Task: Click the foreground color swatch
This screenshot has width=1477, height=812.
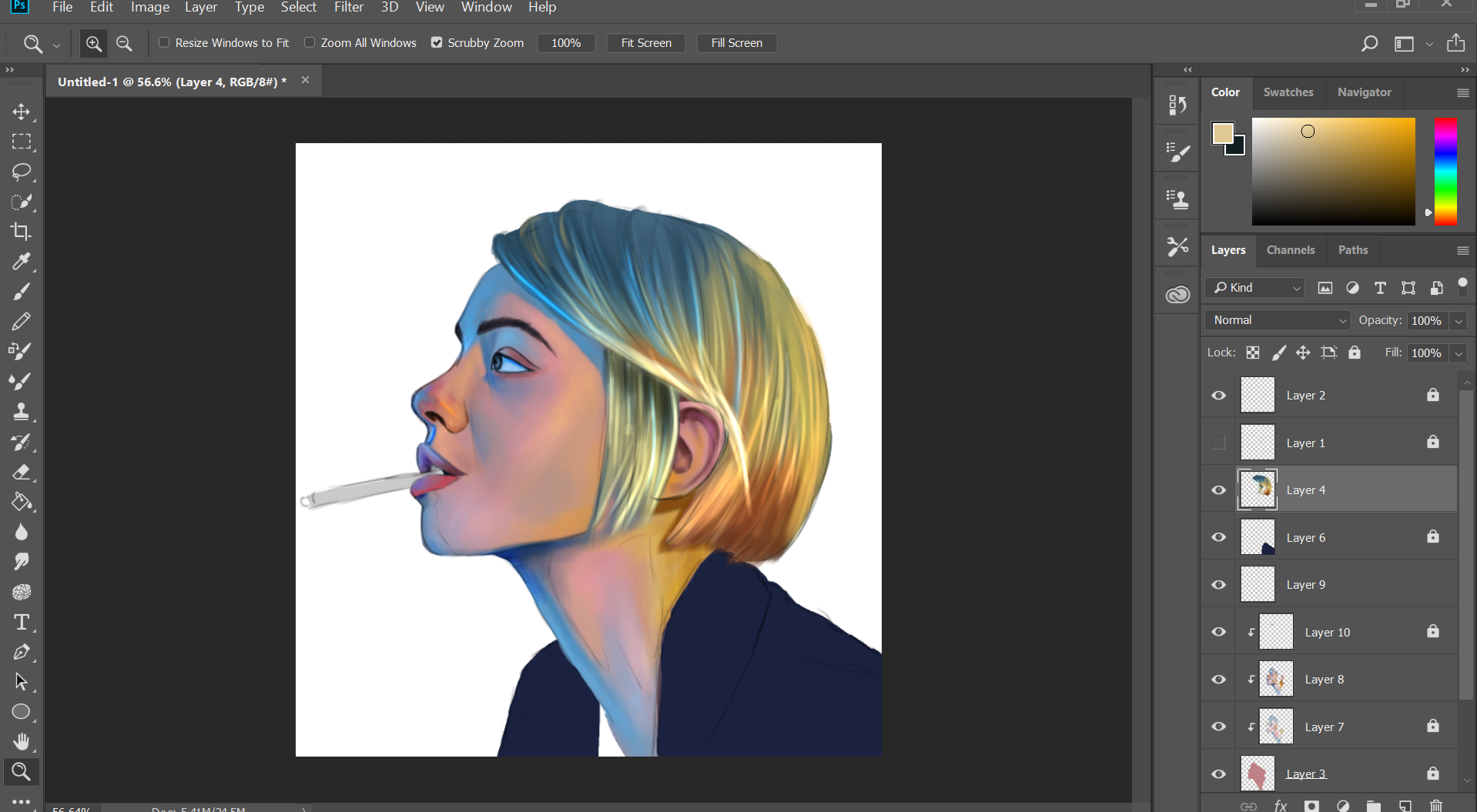Action: [x=1222, y=133]
